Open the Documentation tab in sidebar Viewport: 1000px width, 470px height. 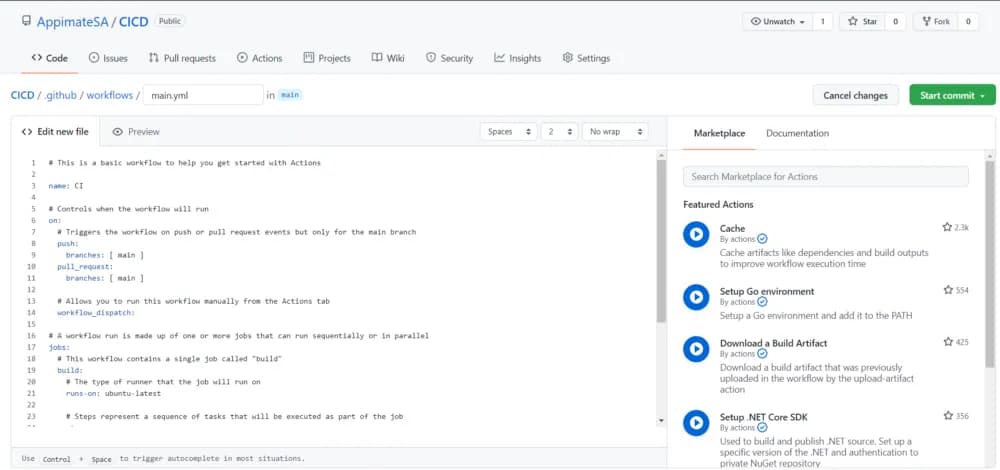[797, 133]
